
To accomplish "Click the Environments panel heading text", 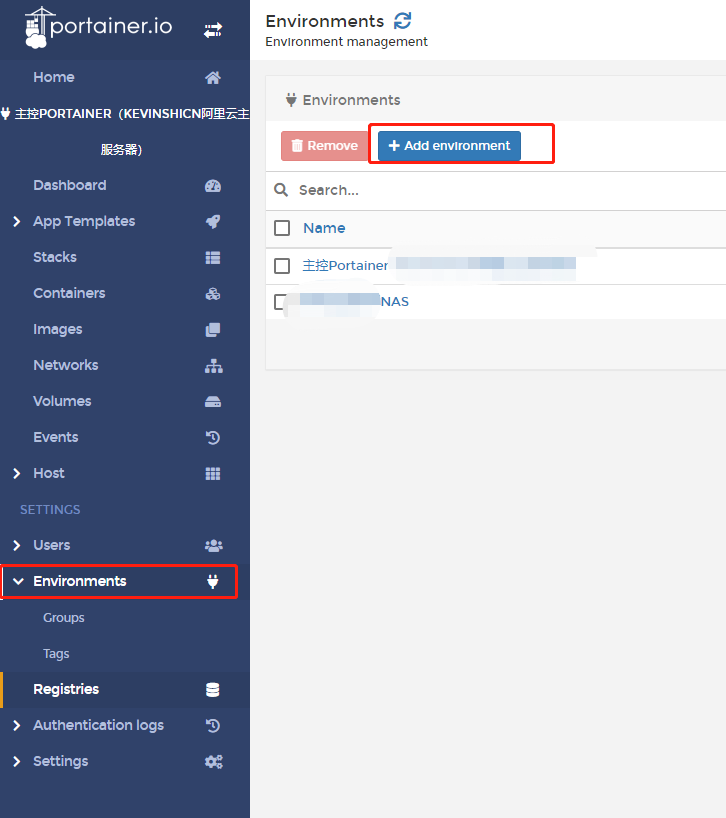I will click(352, 100).
